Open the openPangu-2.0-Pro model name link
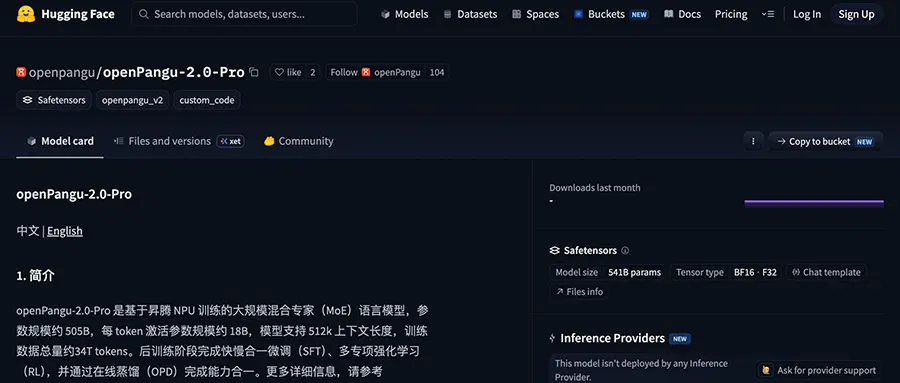This screenshot has width=900, height=383. click(174, 72)
